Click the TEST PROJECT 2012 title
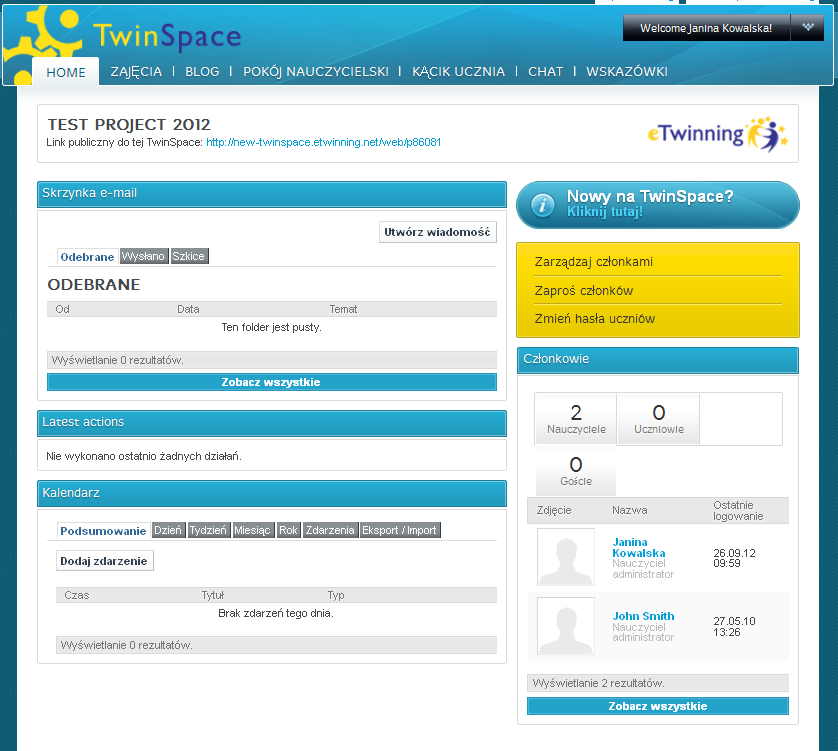 (129, 125)
